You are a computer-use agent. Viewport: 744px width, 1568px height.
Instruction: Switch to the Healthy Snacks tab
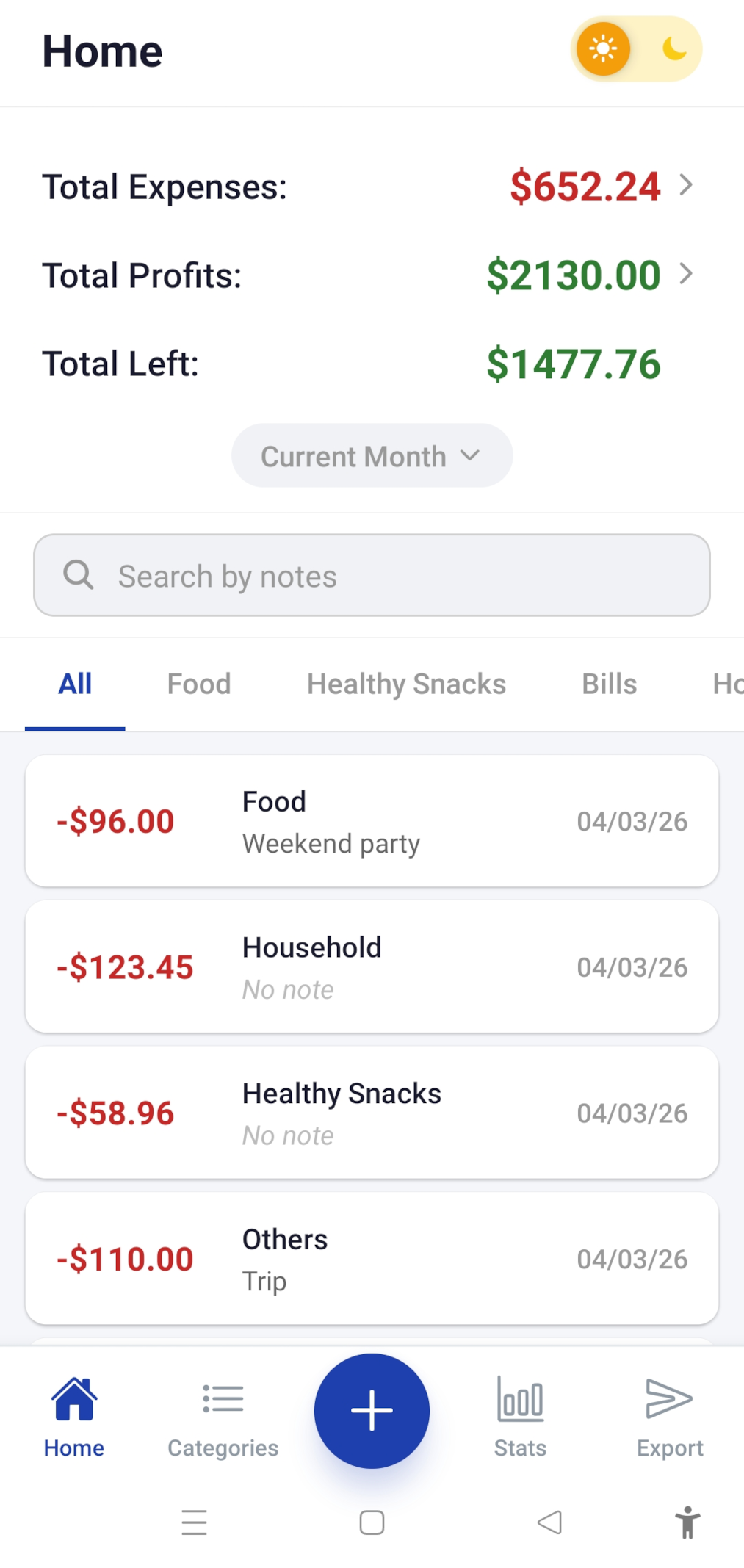point(406,684)
